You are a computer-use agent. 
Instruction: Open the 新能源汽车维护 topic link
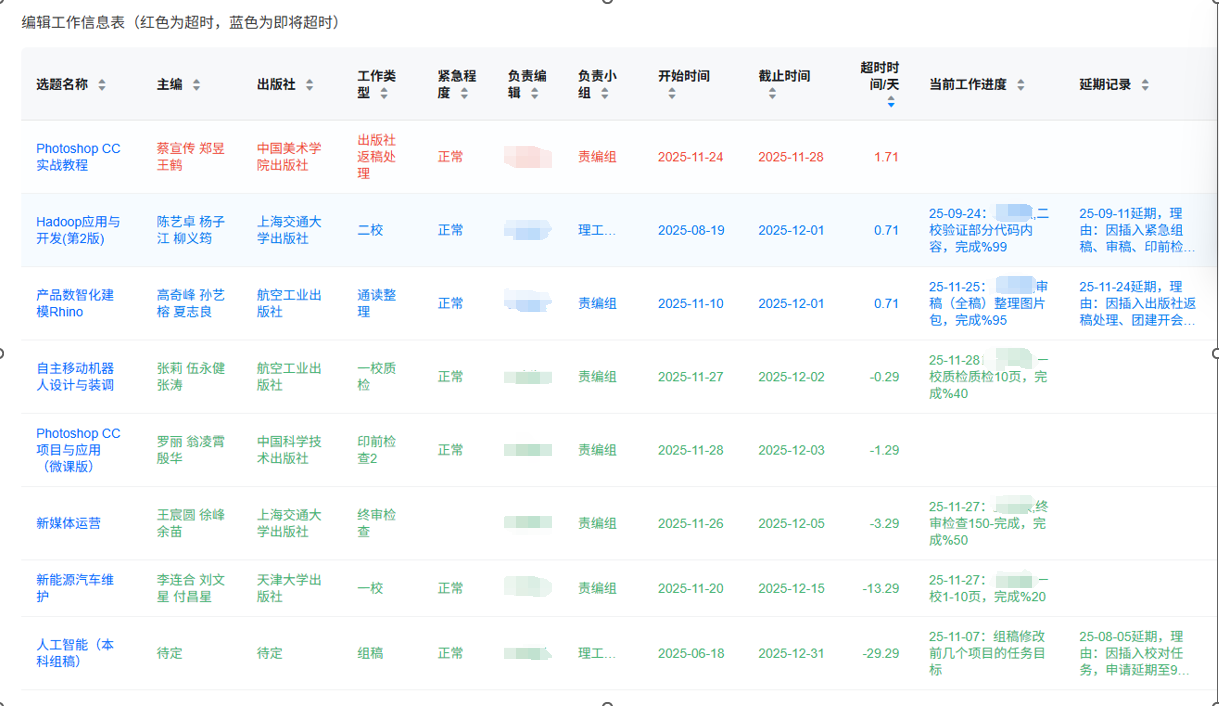[75, 588]
